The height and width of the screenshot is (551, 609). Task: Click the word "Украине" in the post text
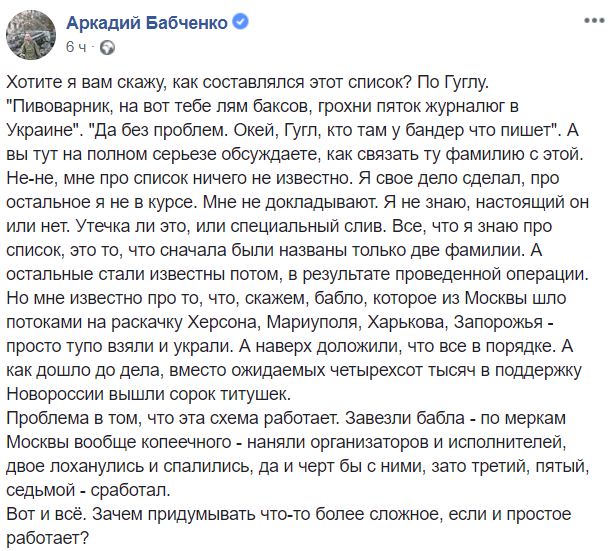coord(41,130)
